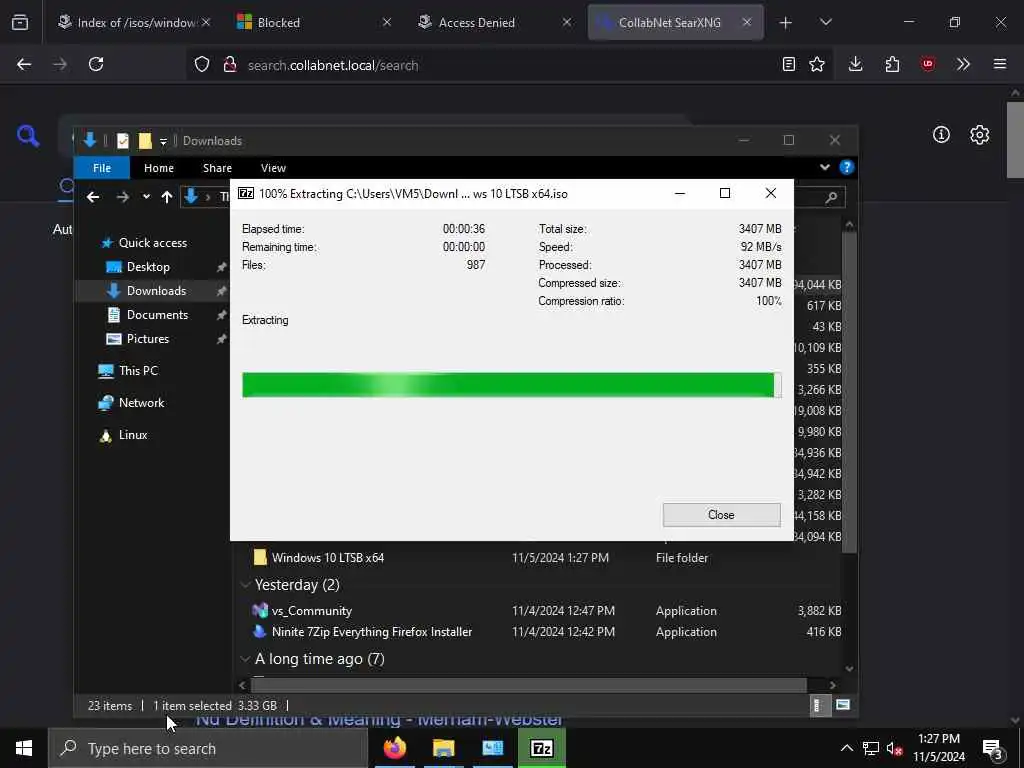The image size is (1024, 768).
Task: Switch to large icons view layout
Action: click(843, 705)
